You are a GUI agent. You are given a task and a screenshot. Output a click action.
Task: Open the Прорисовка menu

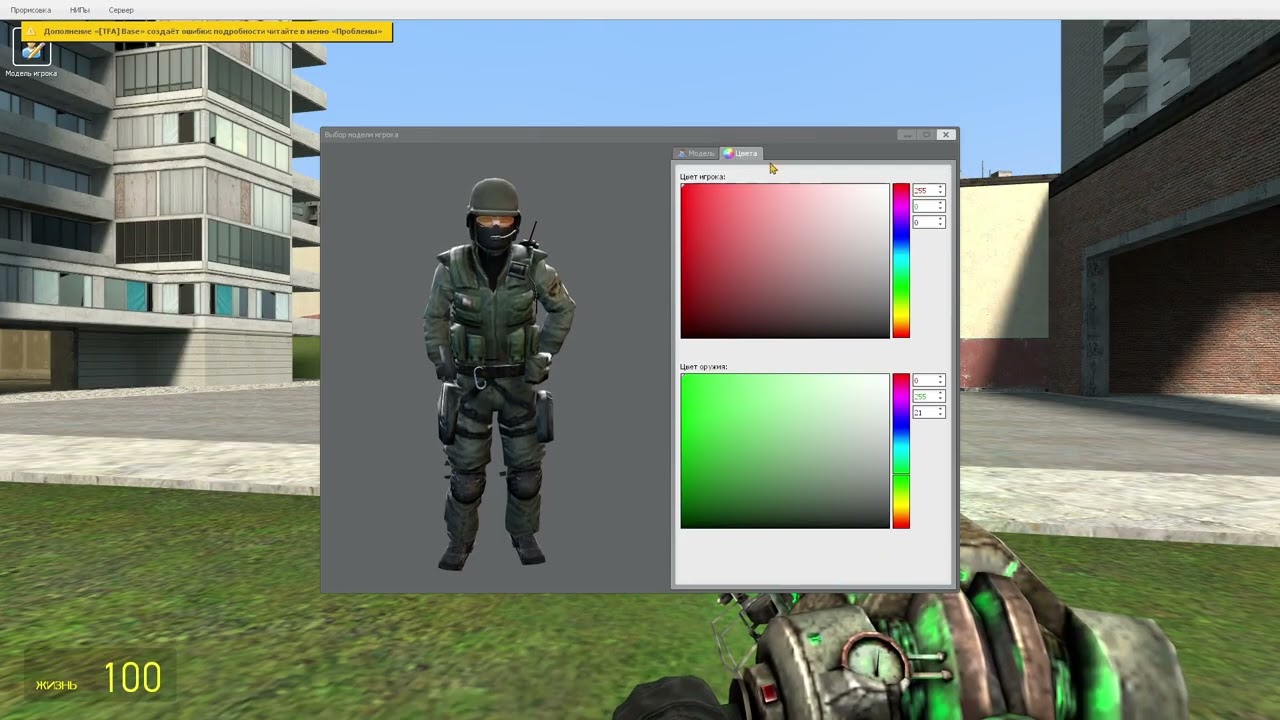click(31, 10)
